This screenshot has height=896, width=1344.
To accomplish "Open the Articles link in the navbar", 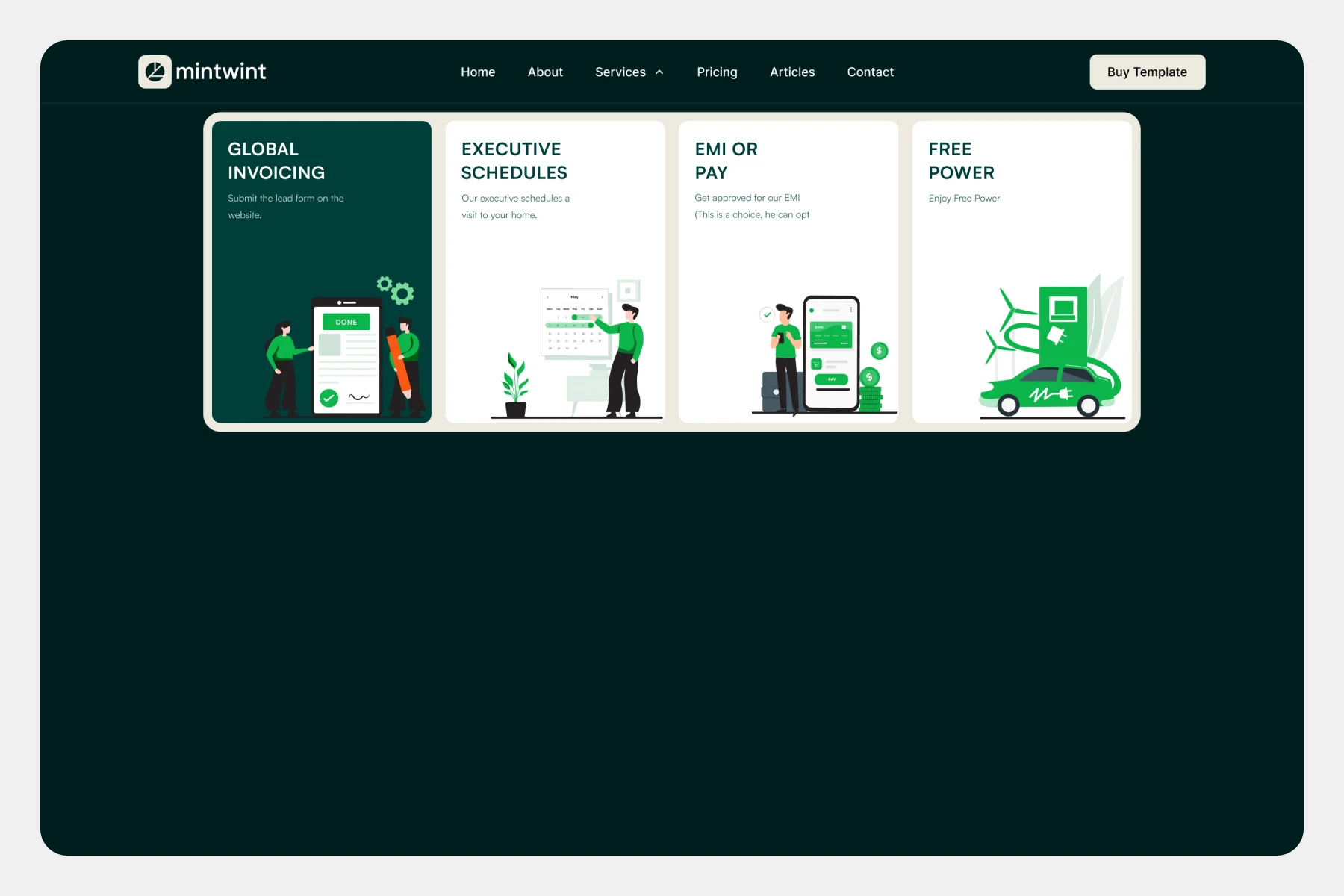I will (x=792, y=72).
